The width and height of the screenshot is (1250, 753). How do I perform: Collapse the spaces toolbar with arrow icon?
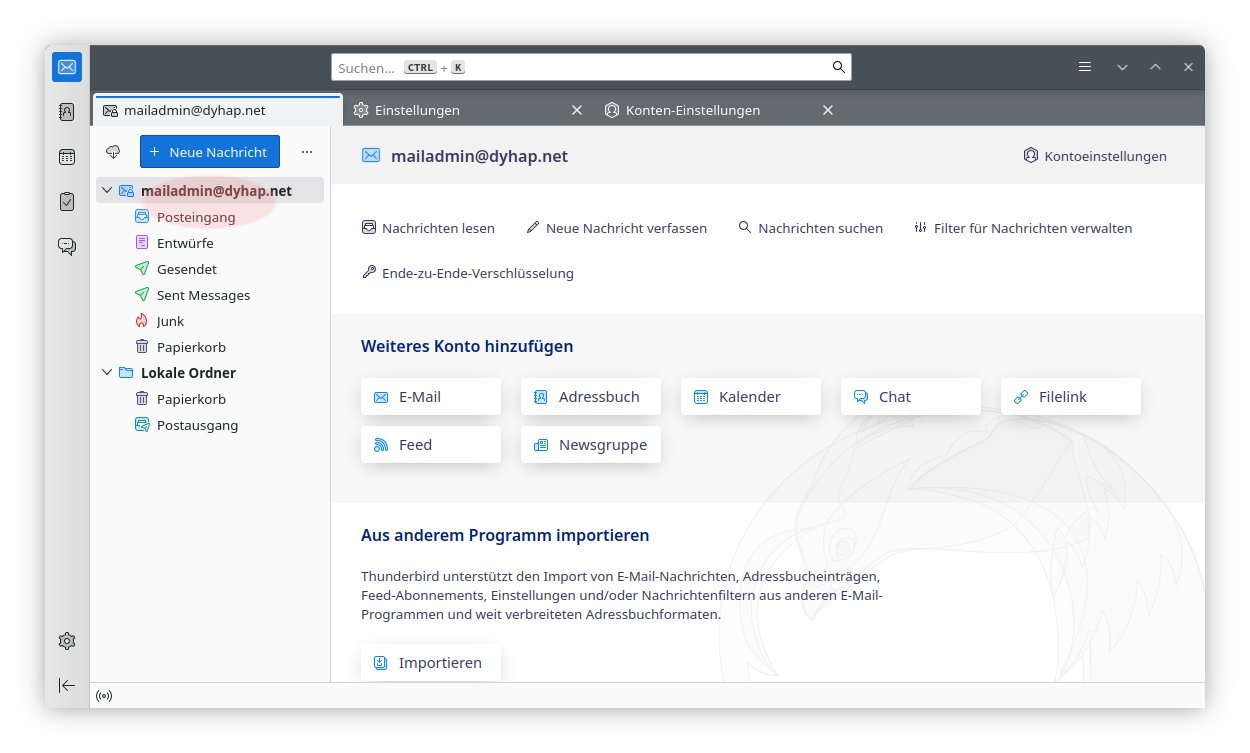pos(67,685)
